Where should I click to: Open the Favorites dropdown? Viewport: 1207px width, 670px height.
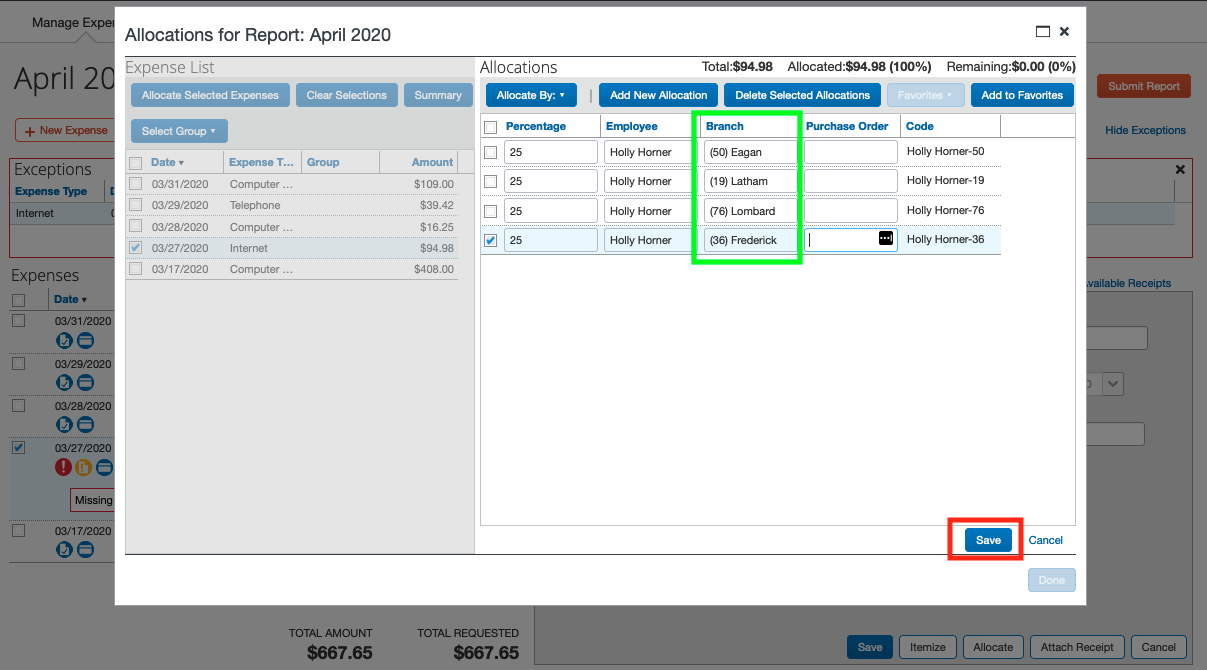point(926,95)
